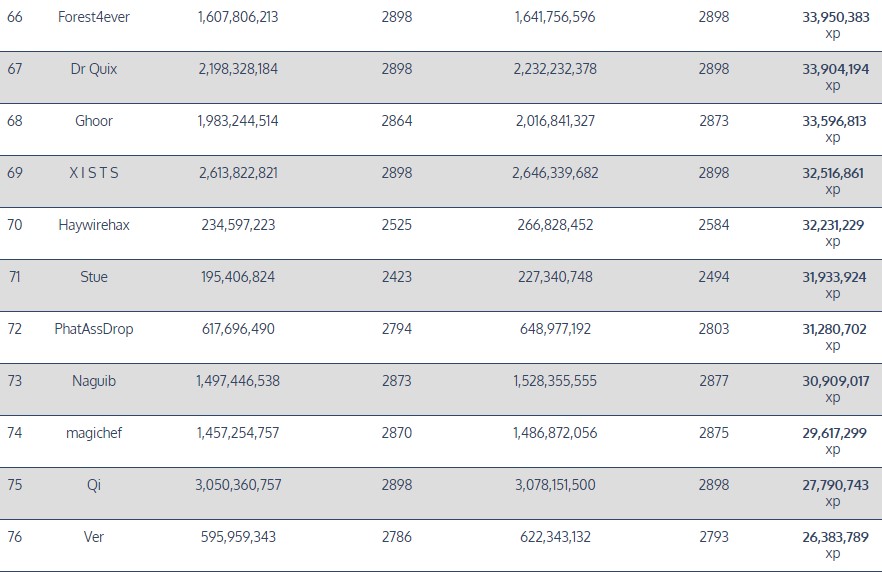This screenshot has width=882, height=572.
Task: Open player Stue's hiscore page
Action: 94,277
